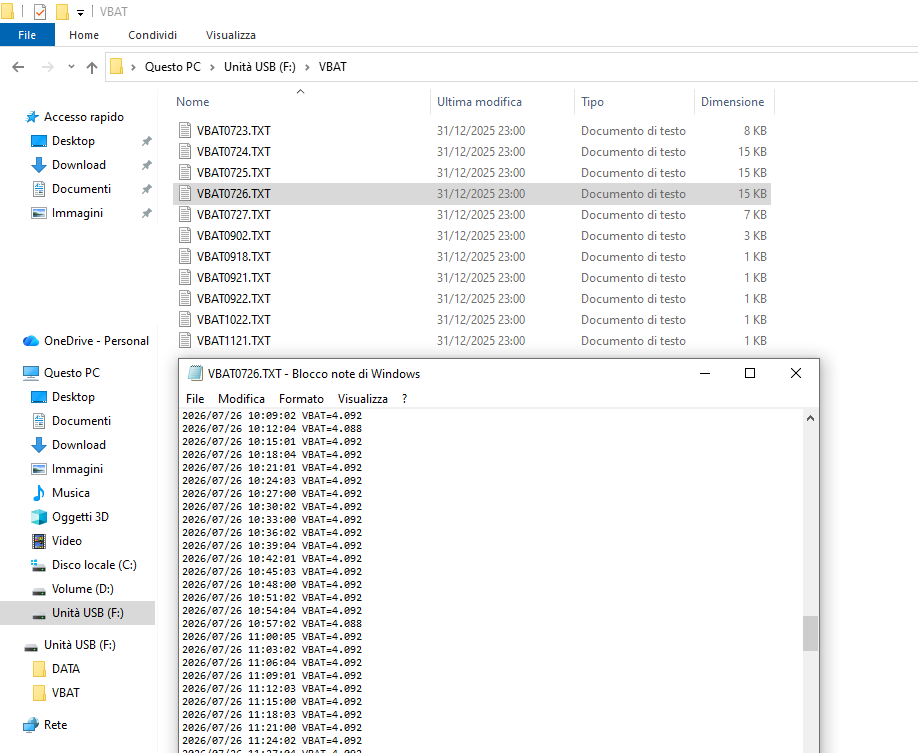Open the DATA folder in the navigation tree

pos(66,669)
